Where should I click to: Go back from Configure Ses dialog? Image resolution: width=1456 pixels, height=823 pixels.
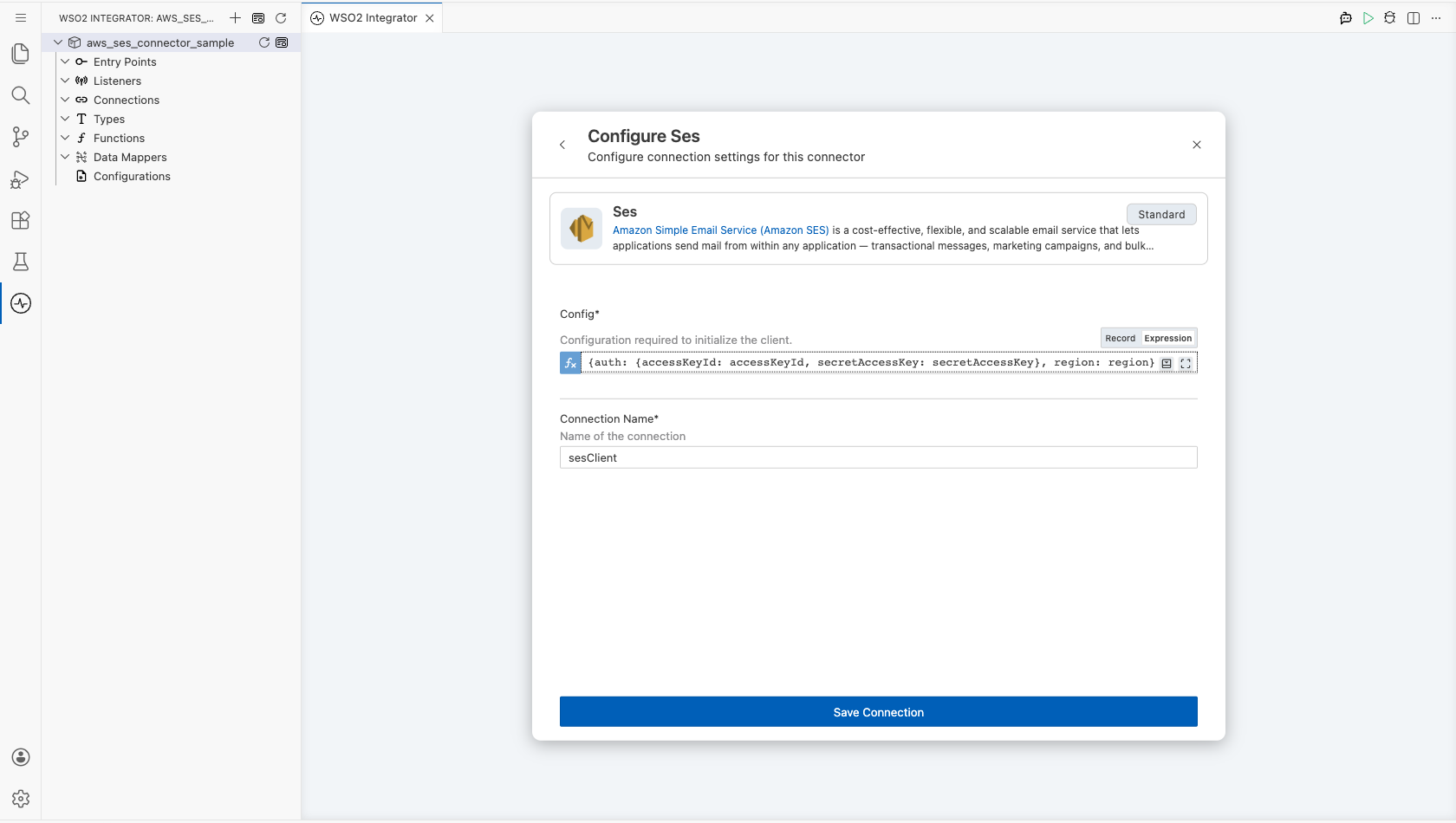pos(562,145)
